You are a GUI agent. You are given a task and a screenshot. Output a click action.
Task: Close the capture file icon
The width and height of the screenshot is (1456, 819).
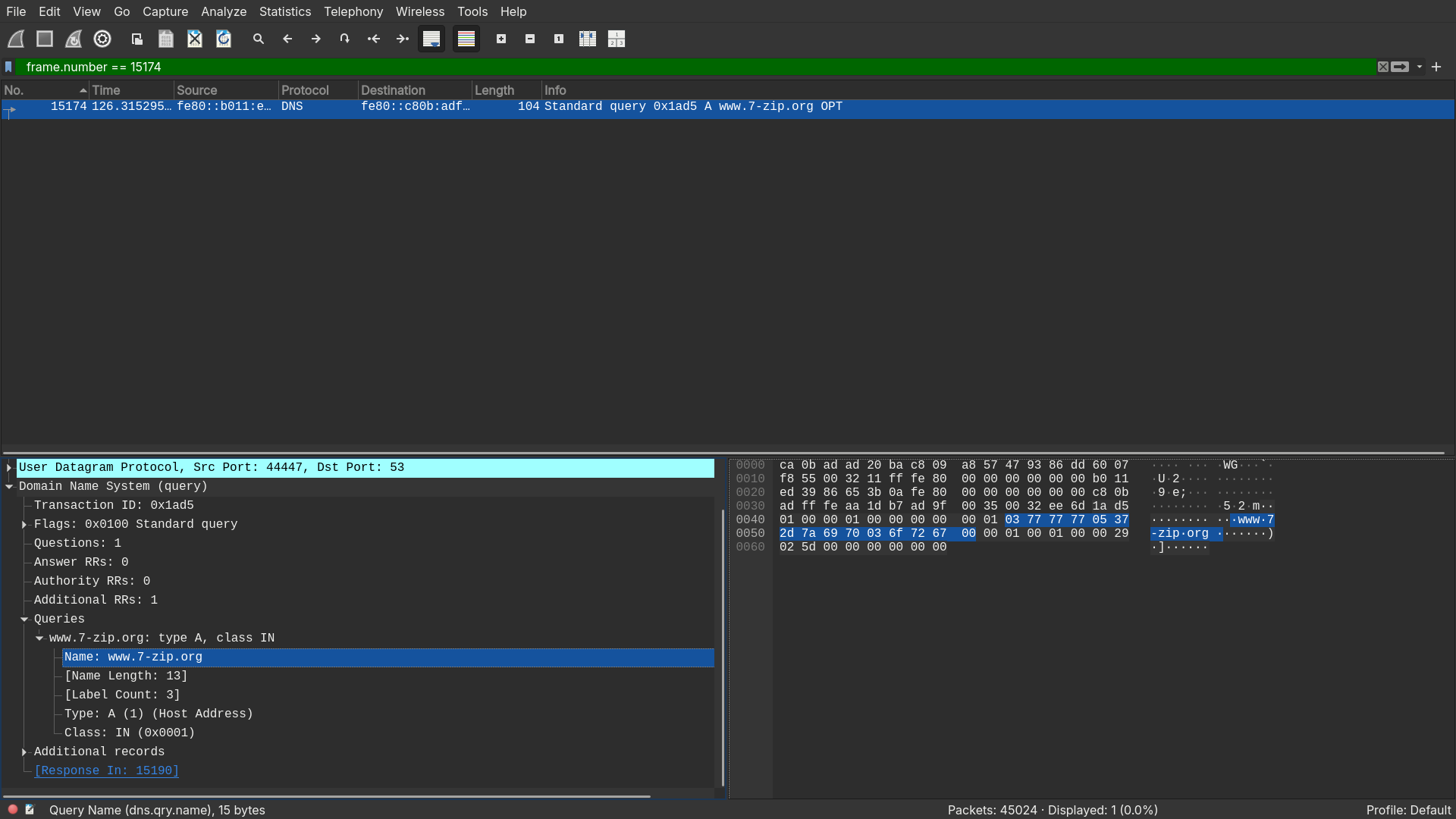coord(195,39)
